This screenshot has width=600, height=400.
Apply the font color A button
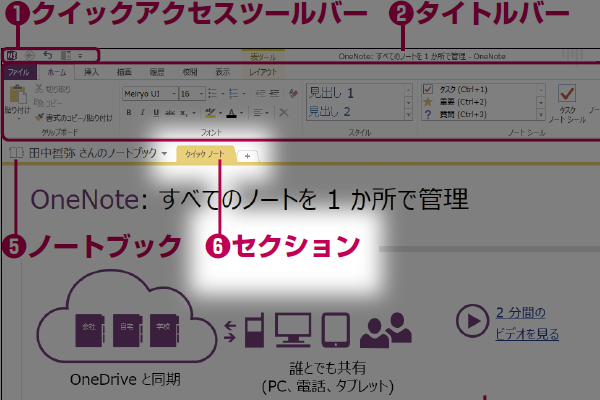(232, 113)
